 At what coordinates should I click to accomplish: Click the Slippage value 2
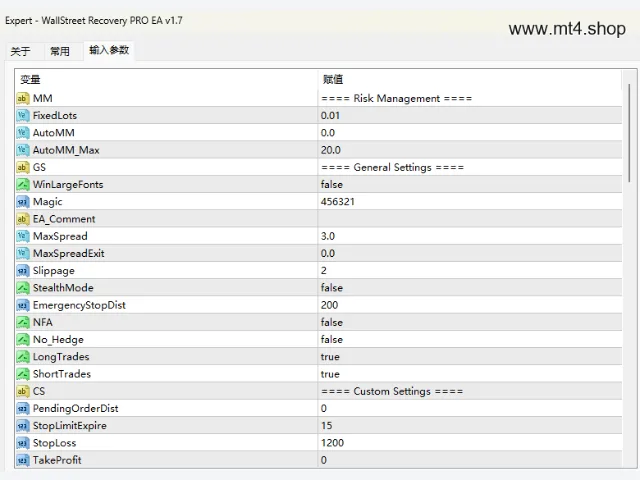tap(324, 271)
